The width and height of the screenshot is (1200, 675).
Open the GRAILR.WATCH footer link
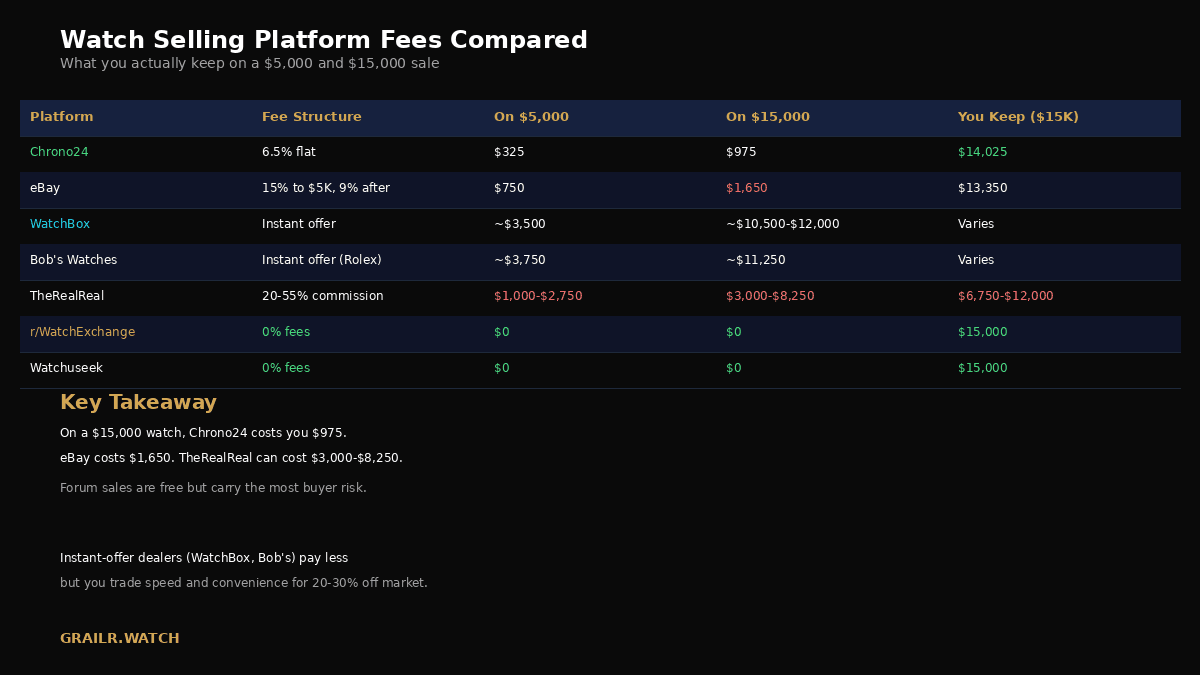click(x=120, y=639)
